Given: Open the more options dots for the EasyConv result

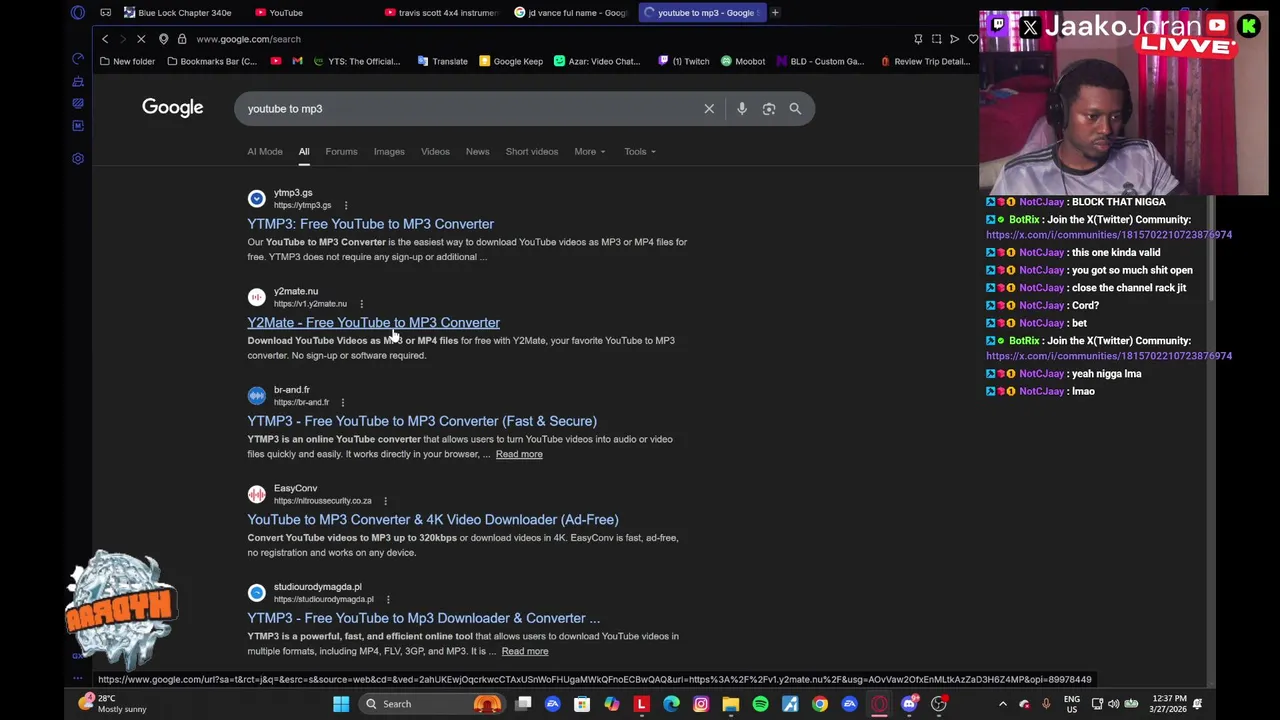Looking at the screenshot, I should (x=385, y=501).
